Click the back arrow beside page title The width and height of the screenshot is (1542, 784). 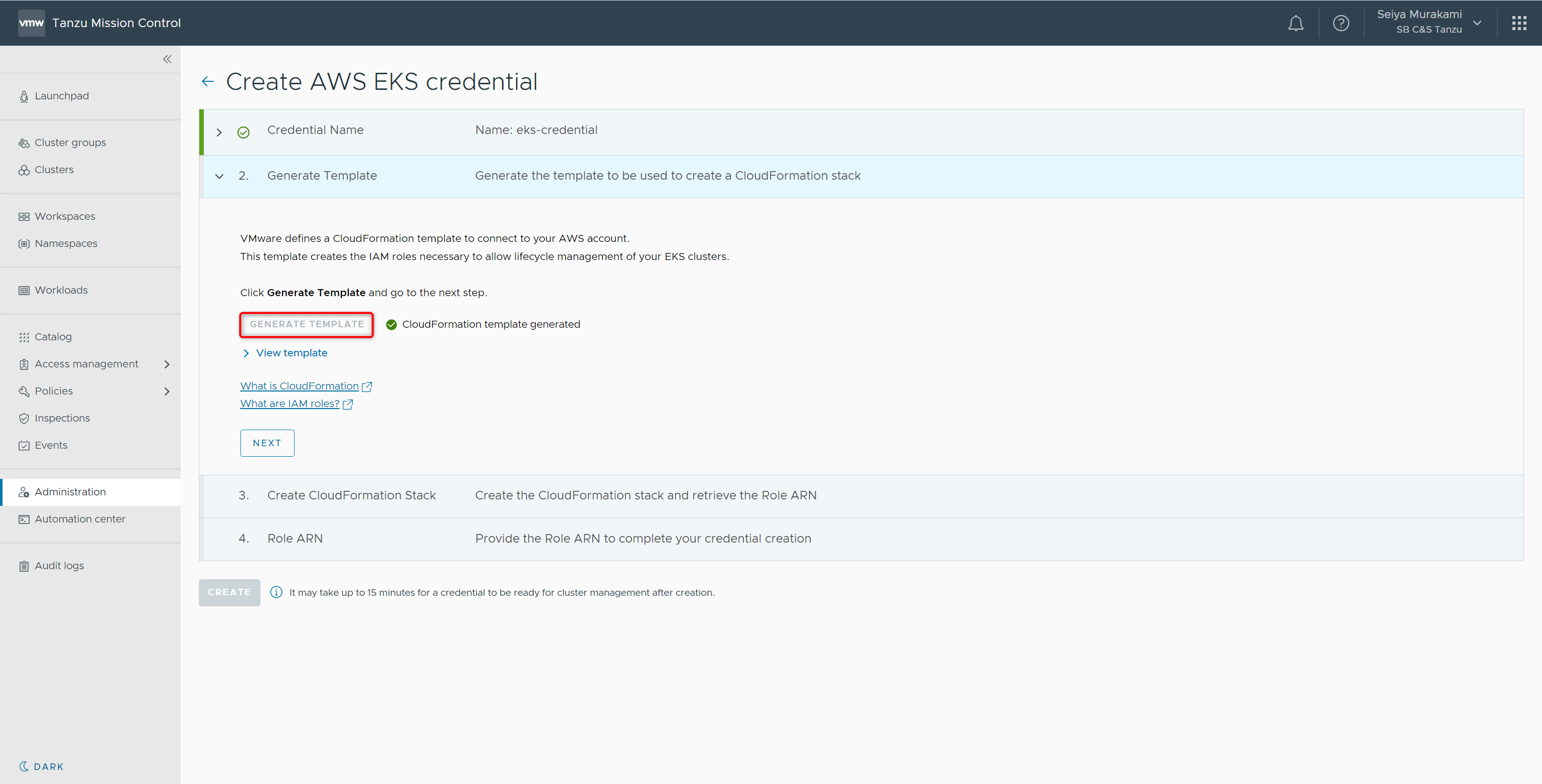click(208, 81)
